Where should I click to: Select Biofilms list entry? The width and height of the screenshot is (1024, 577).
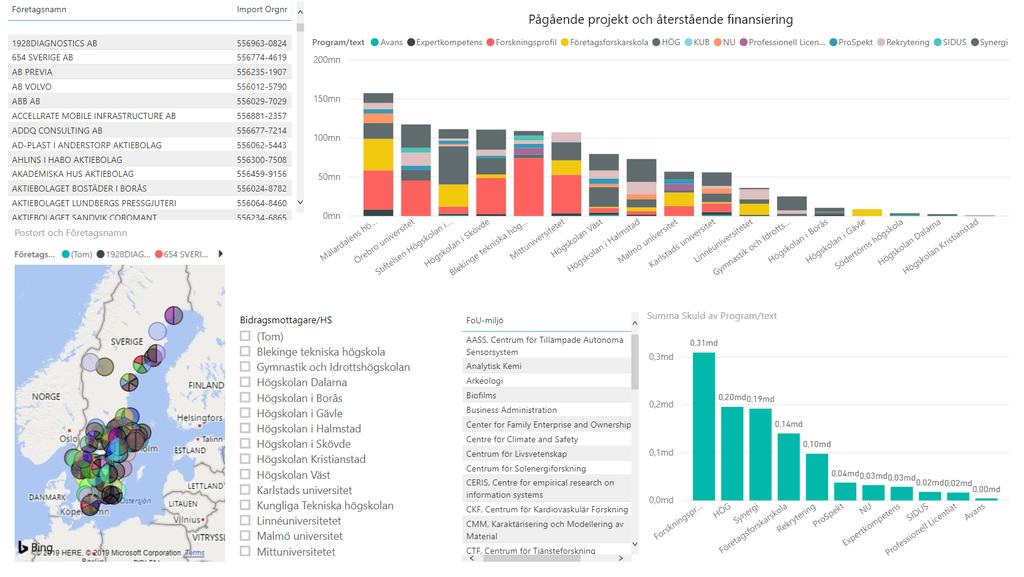tap(547, 396)
